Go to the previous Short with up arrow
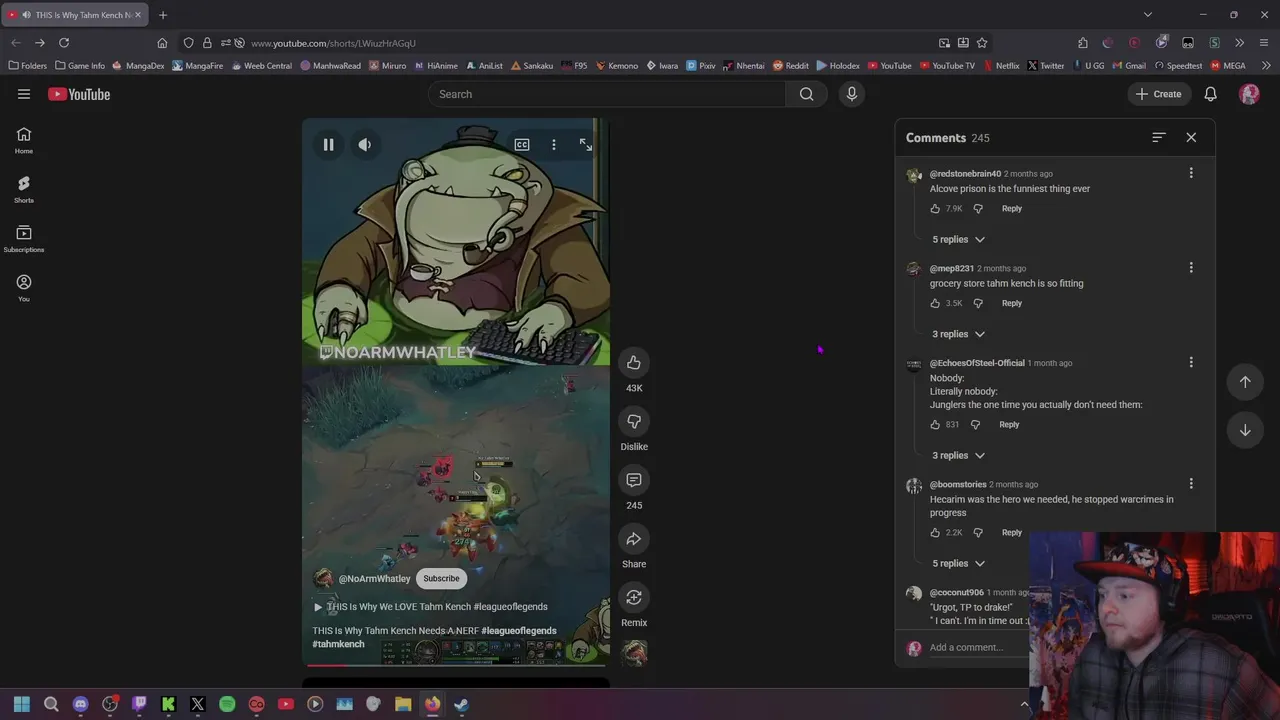 1245,382
